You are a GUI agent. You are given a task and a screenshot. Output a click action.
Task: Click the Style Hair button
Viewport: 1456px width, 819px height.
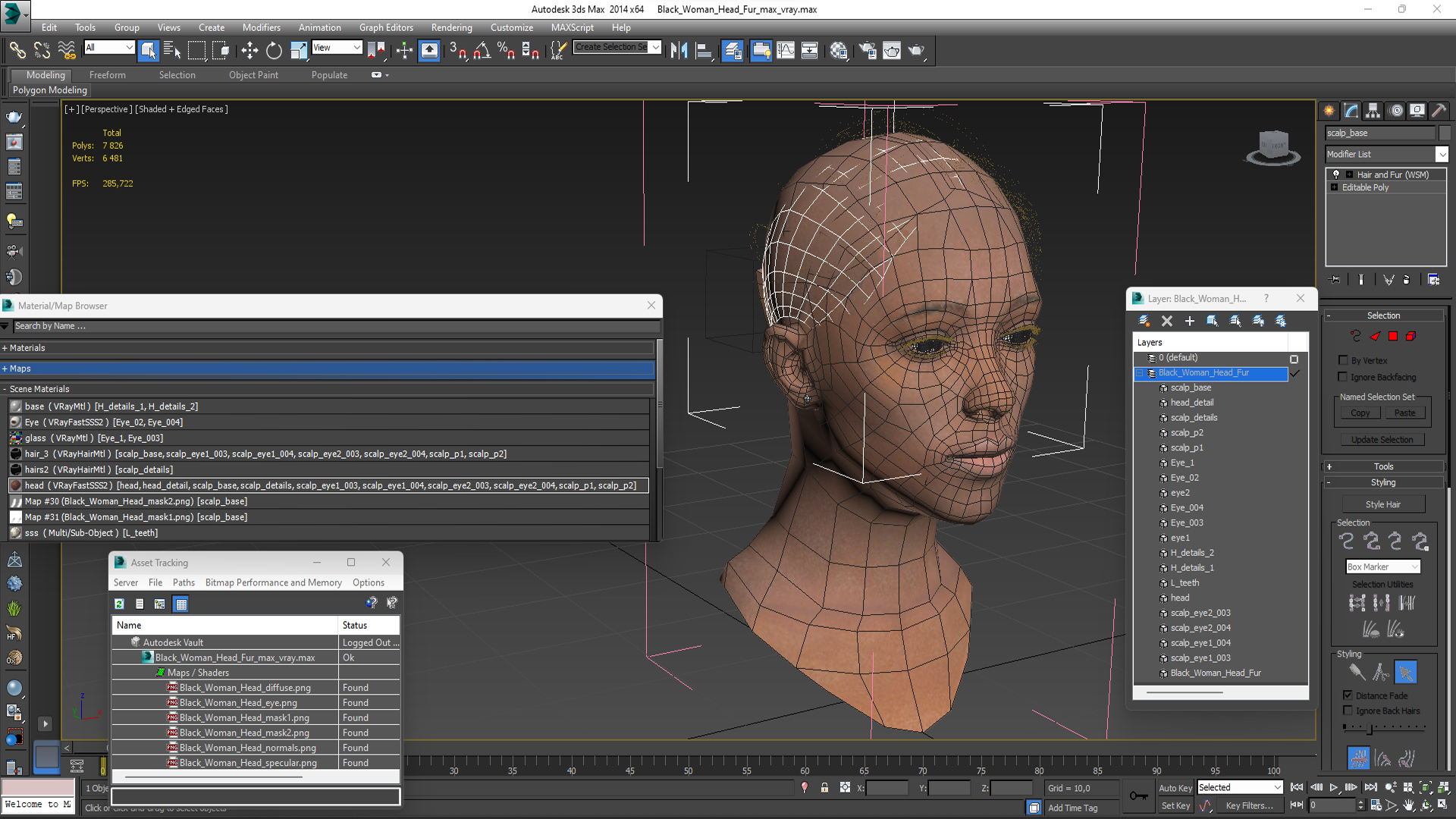(1383, 504)
